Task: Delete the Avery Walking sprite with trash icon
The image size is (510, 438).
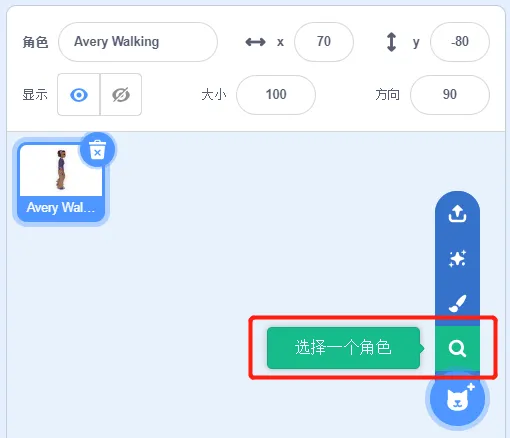Action: click(x=98, y=150)
